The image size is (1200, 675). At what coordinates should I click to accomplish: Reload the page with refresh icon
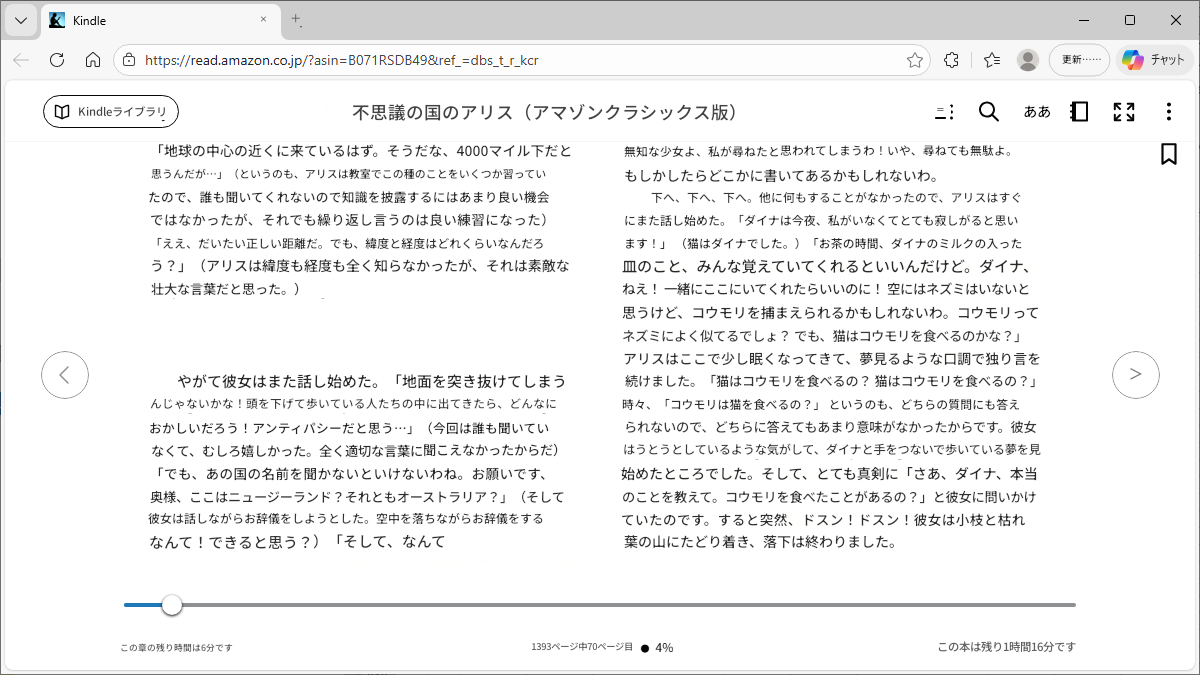[x=57, y=60]
